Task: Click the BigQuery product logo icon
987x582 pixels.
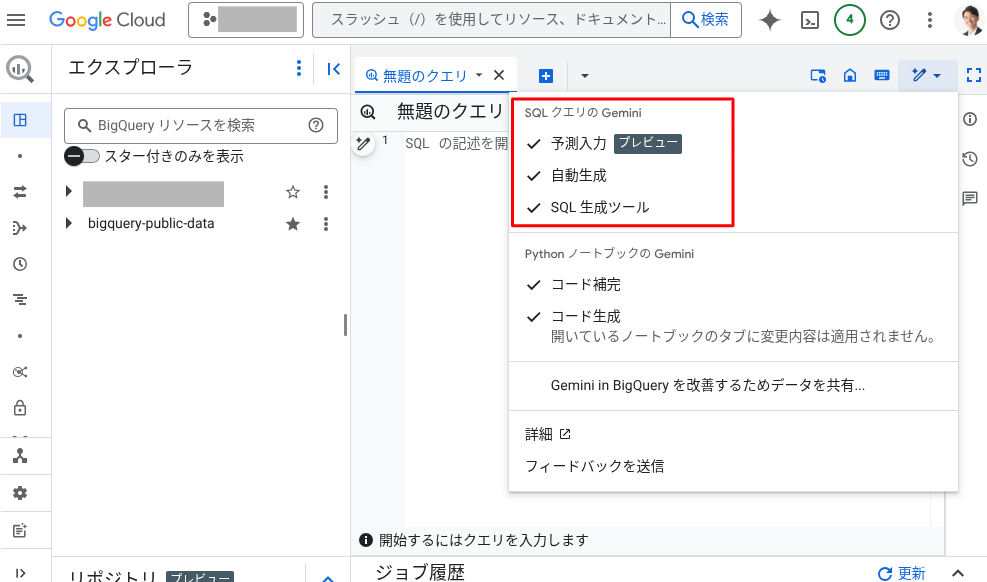Action: click(20, 69)
